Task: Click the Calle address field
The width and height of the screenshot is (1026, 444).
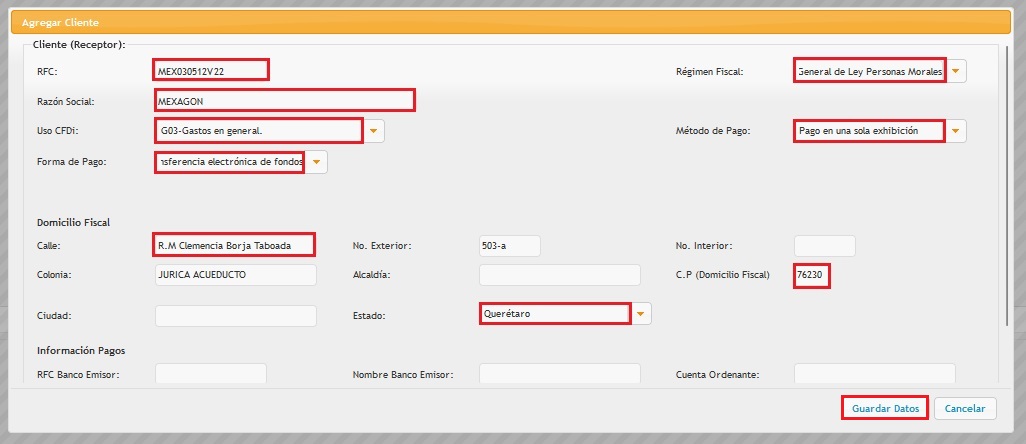Action: point(235,245)
